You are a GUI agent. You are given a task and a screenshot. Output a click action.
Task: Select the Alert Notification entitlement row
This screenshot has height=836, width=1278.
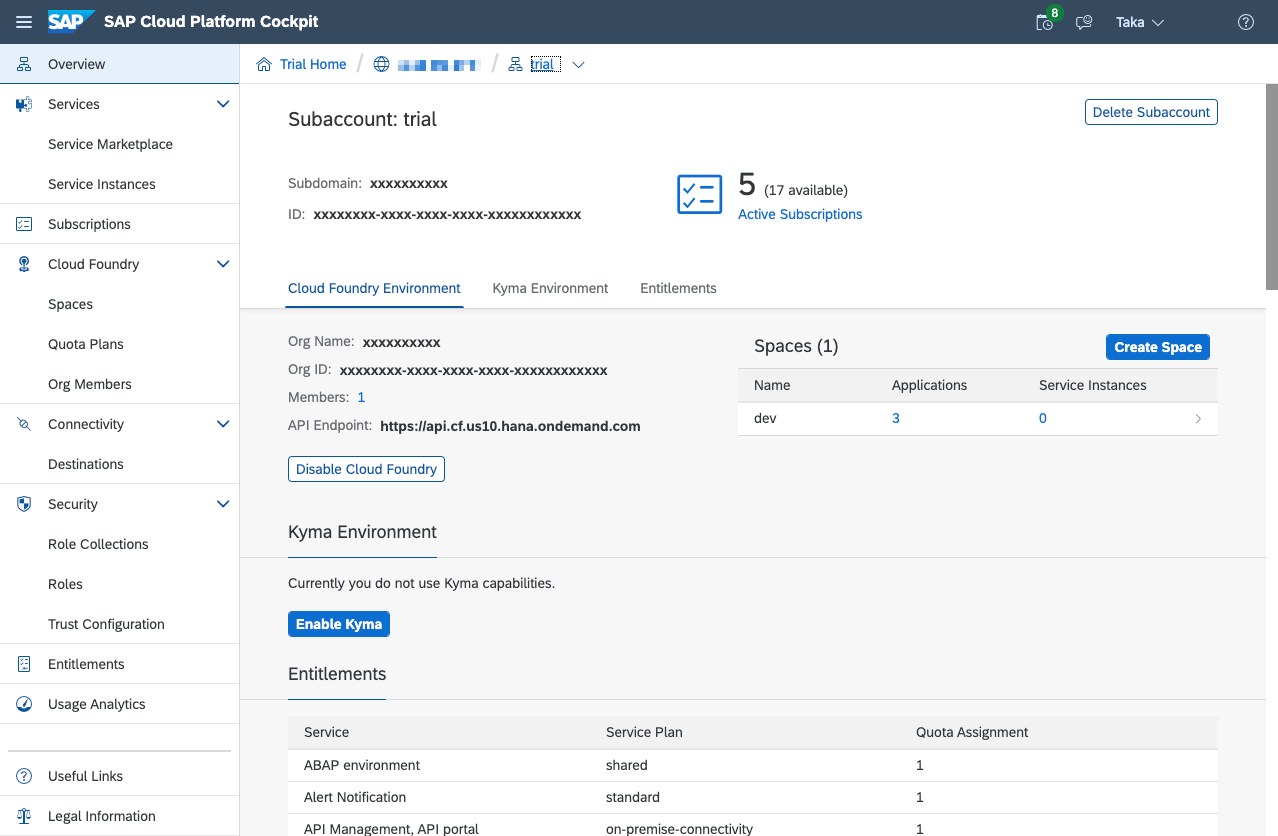753,797
